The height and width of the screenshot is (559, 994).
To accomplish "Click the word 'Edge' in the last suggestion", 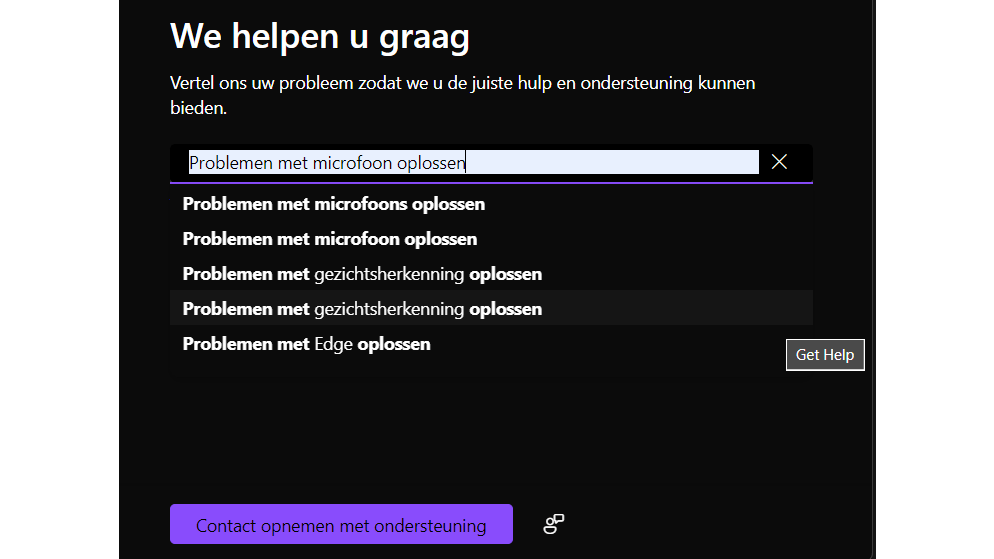I will [334, 344].
